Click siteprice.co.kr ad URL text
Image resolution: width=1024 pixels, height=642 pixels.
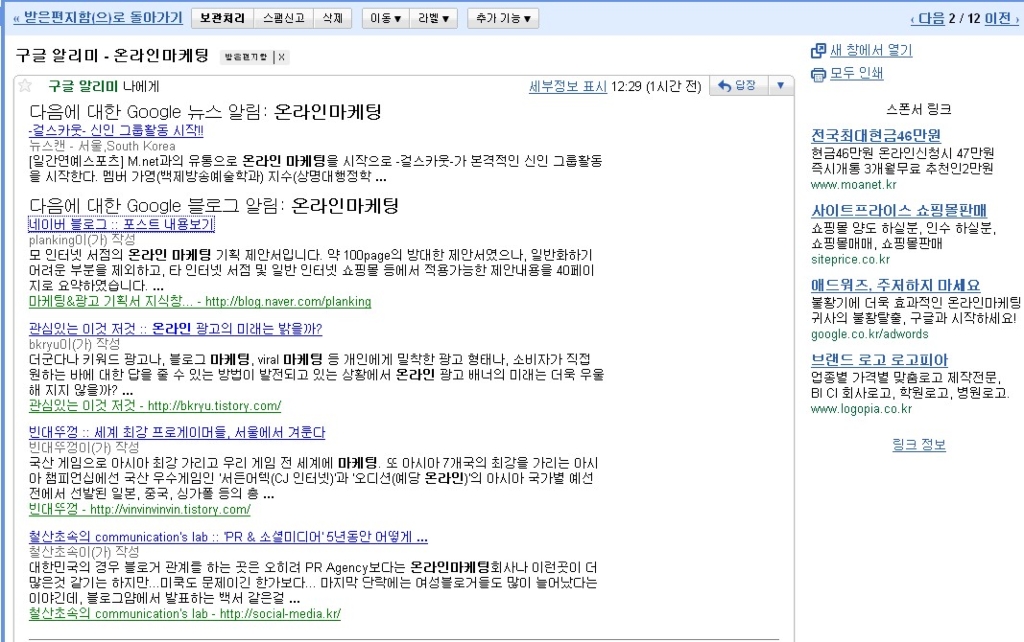850,259
